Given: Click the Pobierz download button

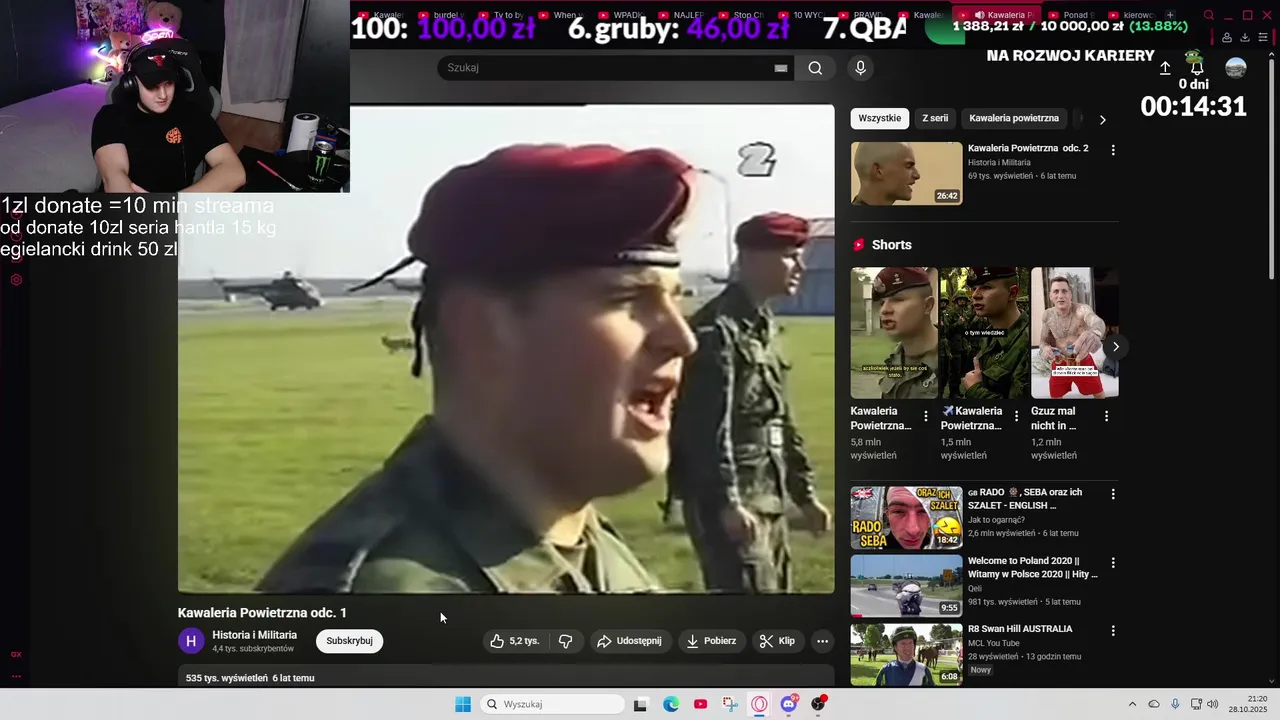Looking at the screenshot, I should point(711,641).
